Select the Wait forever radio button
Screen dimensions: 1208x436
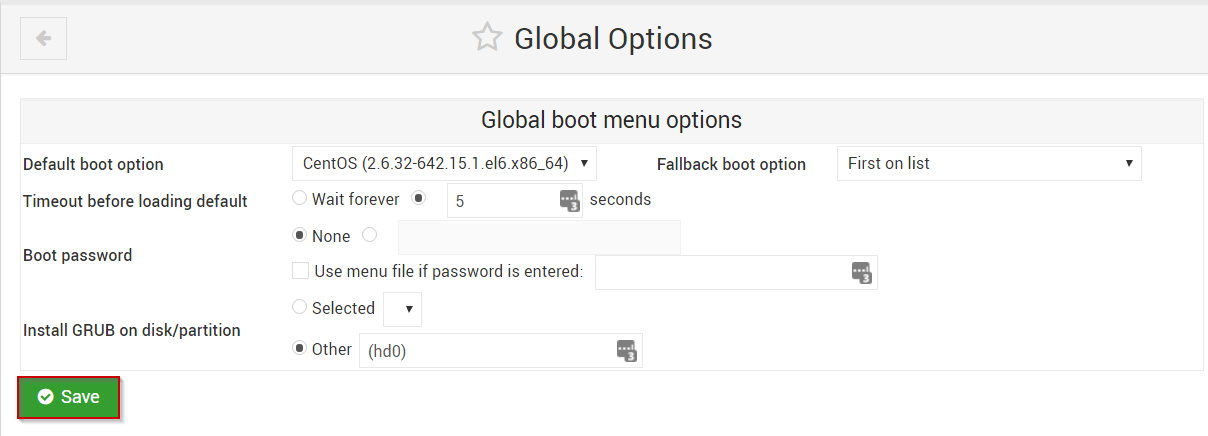(x=299, y=198)
